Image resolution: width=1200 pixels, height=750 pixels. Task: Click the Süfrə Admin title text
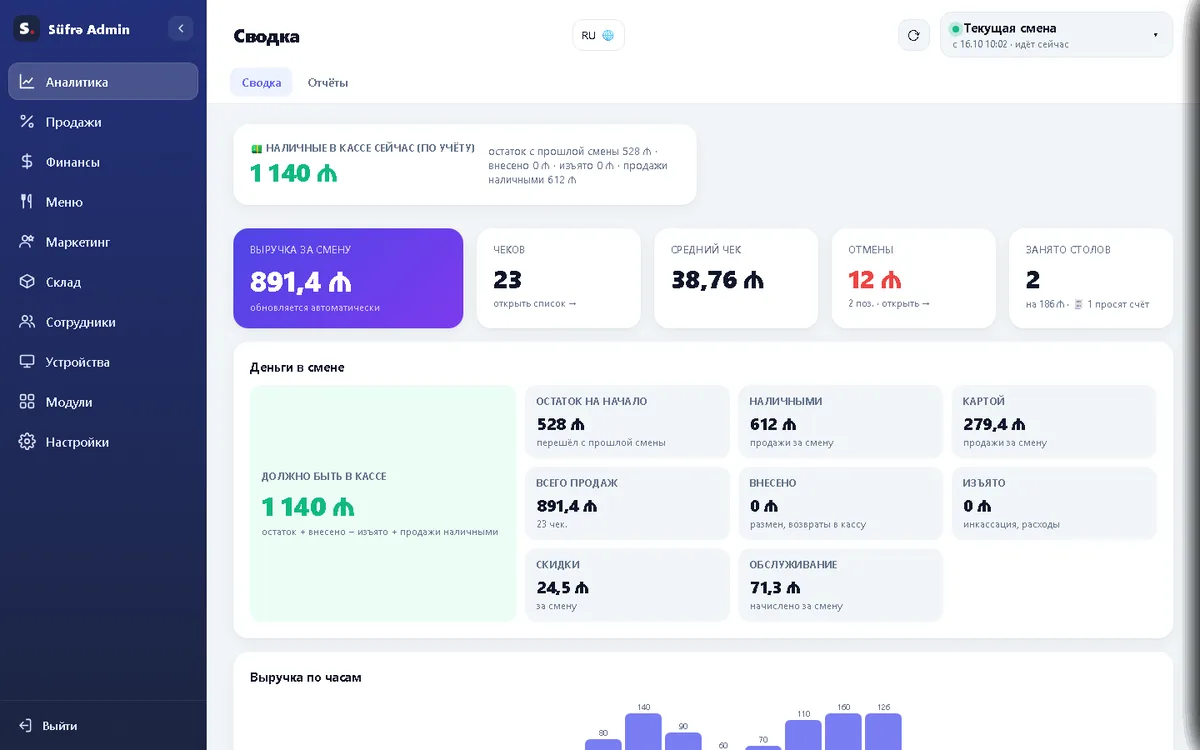pos(89,29)
